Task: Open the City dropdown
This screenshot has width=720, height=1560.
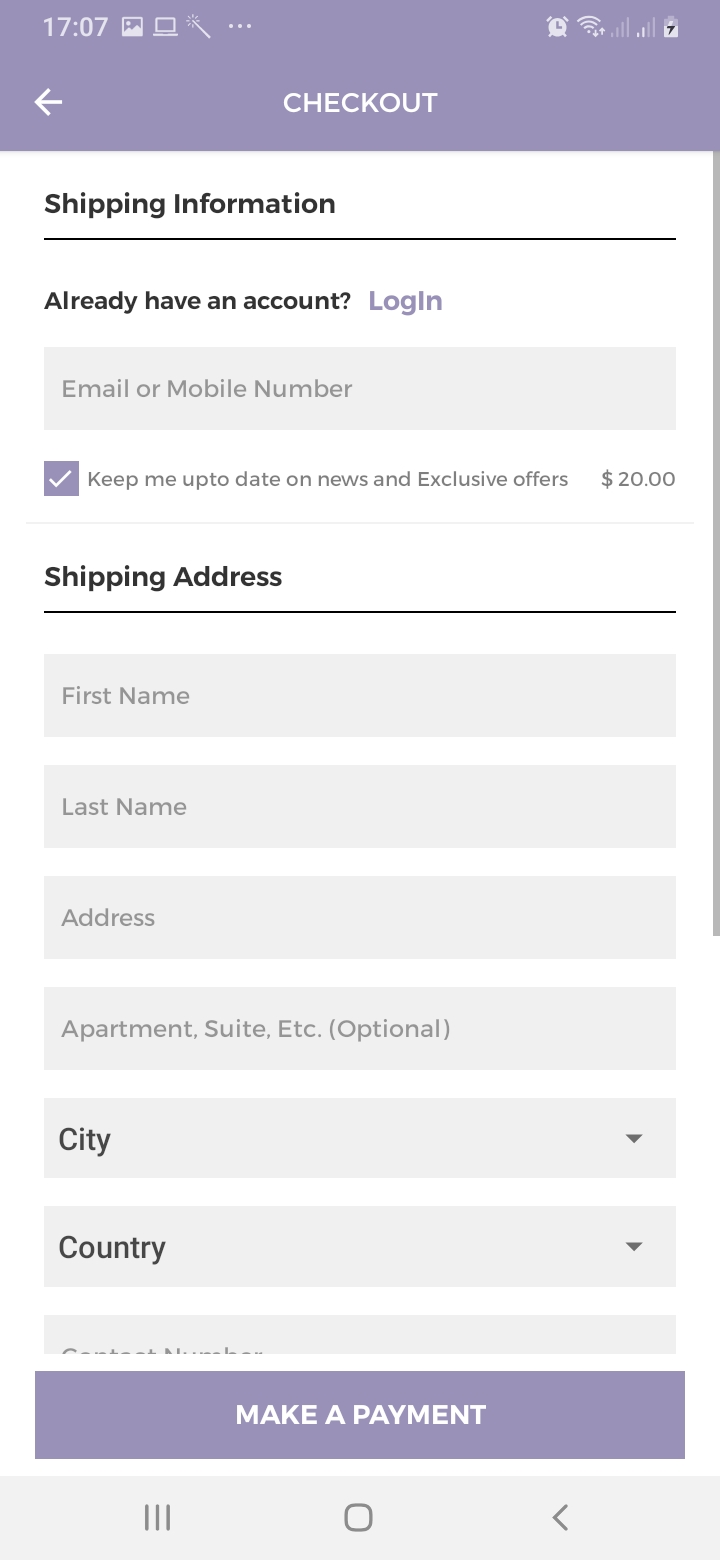Action: pyautogui.click(x=360, y=1138)
